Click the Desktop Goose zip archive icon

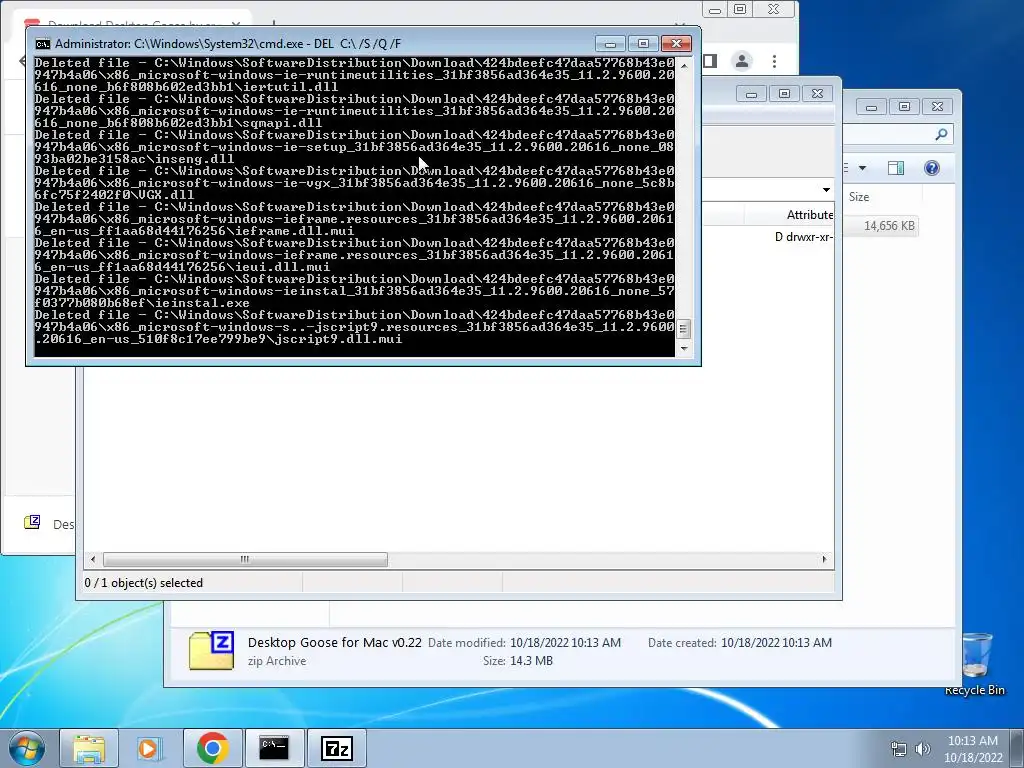(x=211, y=650)
